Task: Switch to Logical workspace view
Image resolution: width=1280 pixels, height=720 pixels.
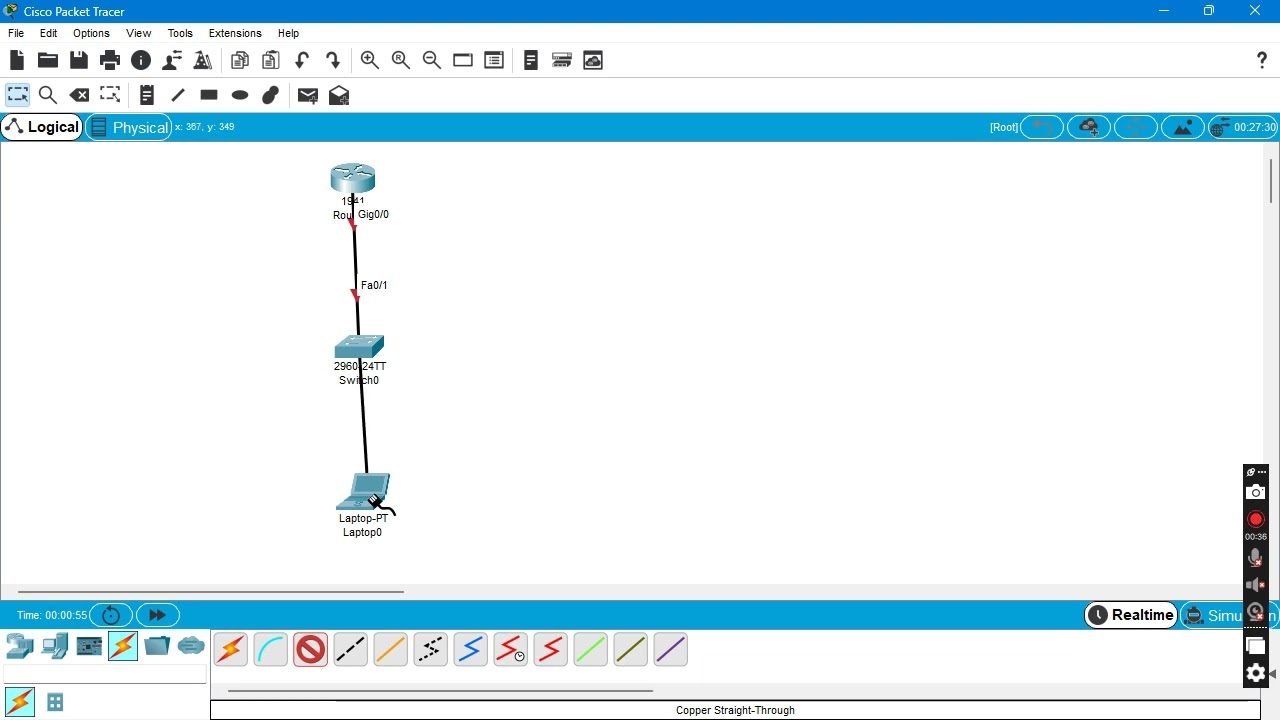Action: pyautogui.click(x=42, y=127)
